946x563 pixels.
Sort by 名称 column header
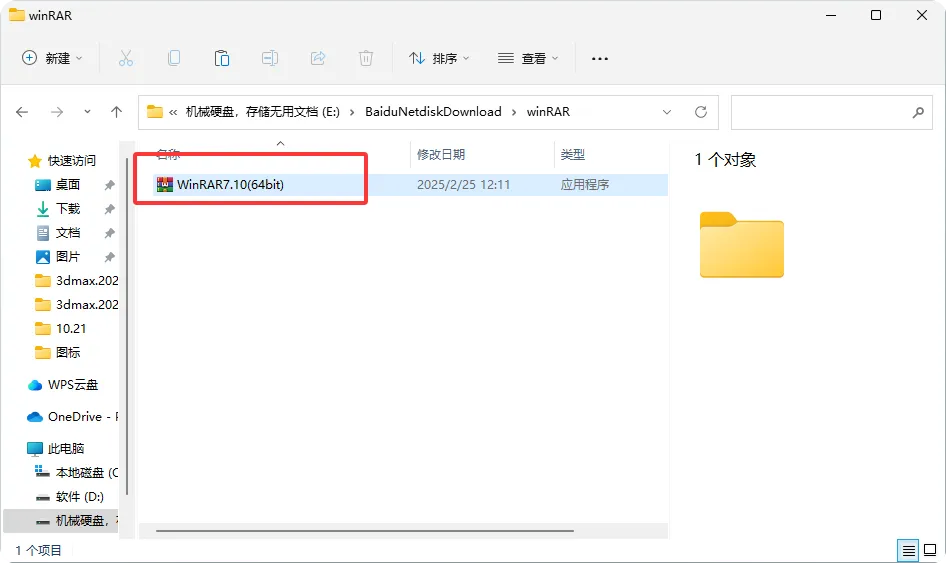(x=168, y=154)
